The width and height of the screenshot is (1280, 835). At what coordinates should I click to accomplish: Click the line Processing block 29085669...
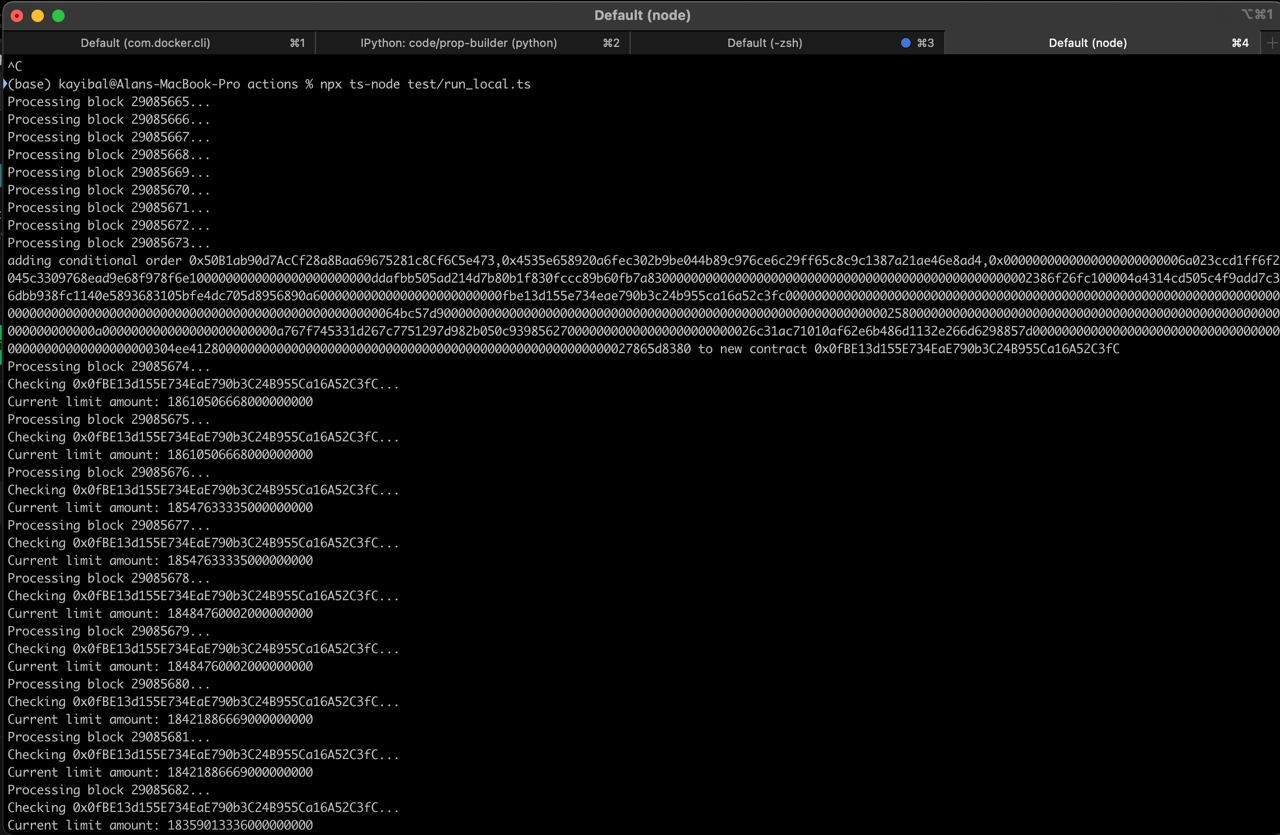[x=109, y=172]
